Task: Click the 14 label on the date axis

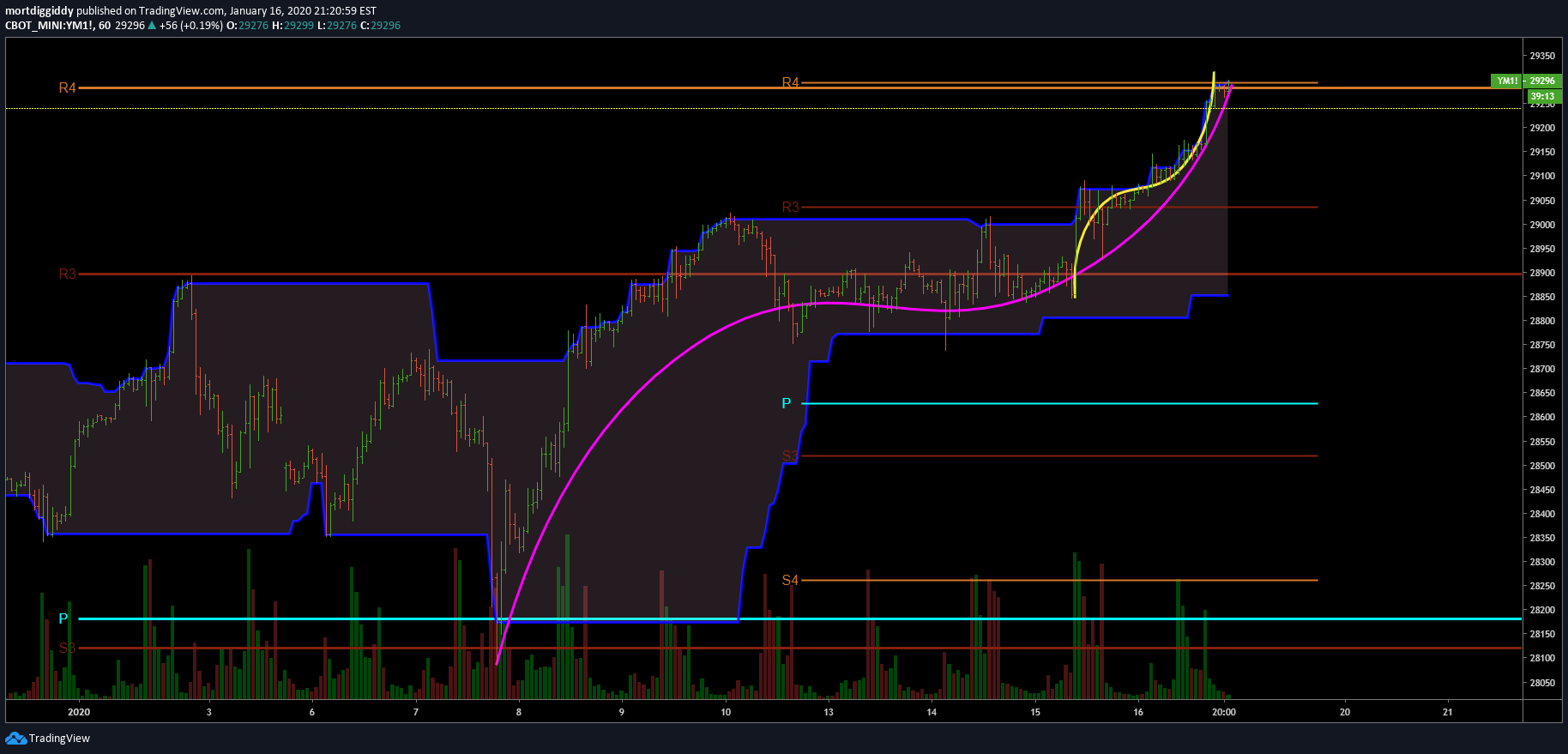Action: tap(932, 712)
